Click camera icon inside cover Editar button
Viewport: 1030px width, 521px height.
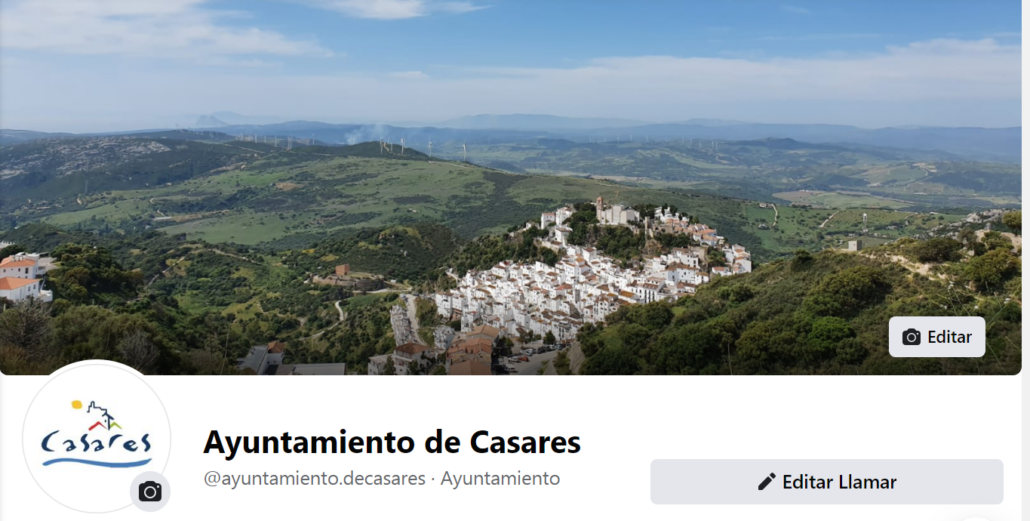click(911, 337)
